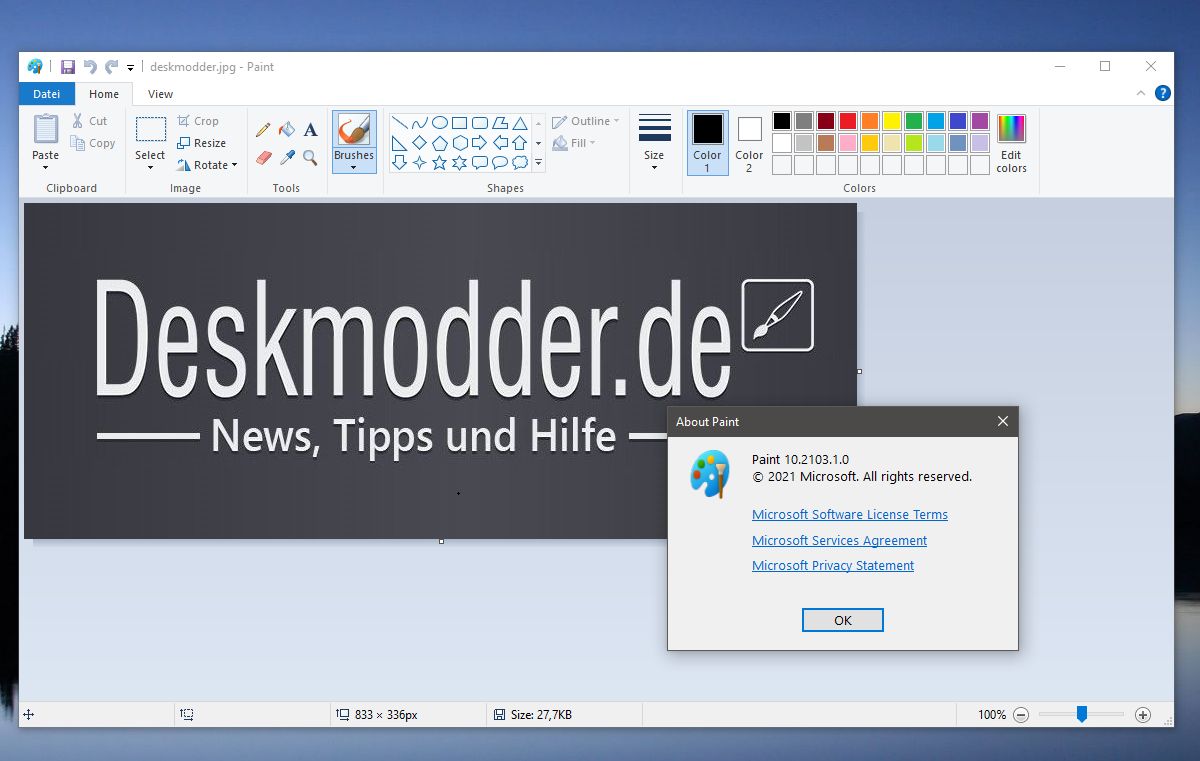This screenshot has width=1200, height=761.
Task: Open the Paint help question mark
Action: tap(1162, 93)
